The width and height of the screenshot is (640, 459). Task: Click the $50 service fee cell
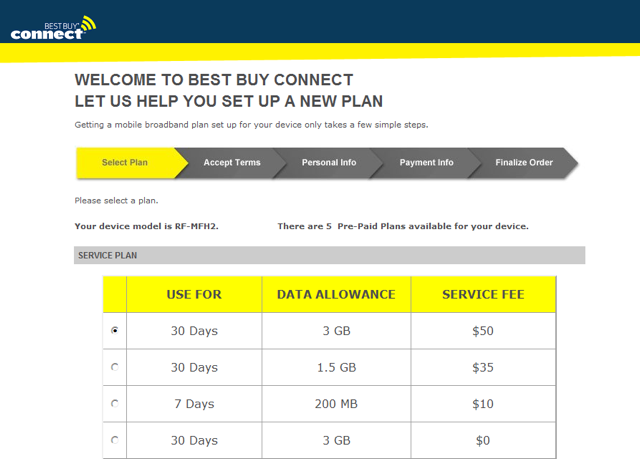pos(483,330)
